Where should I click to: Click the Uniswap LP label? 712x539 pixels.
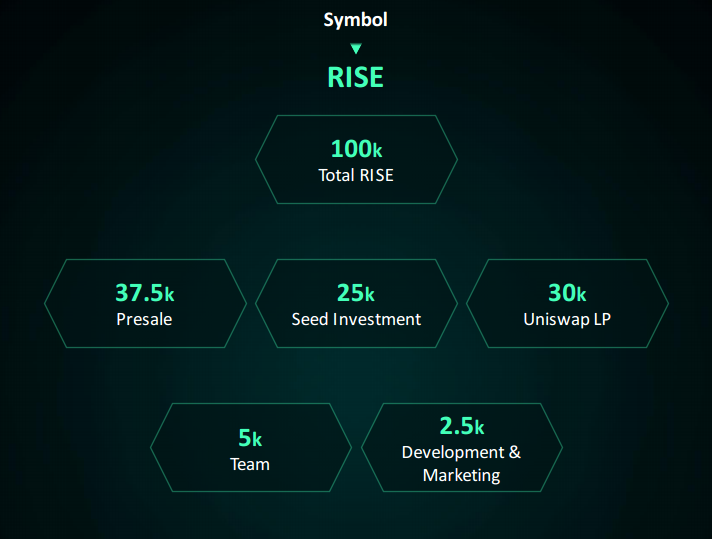point(567,319)
